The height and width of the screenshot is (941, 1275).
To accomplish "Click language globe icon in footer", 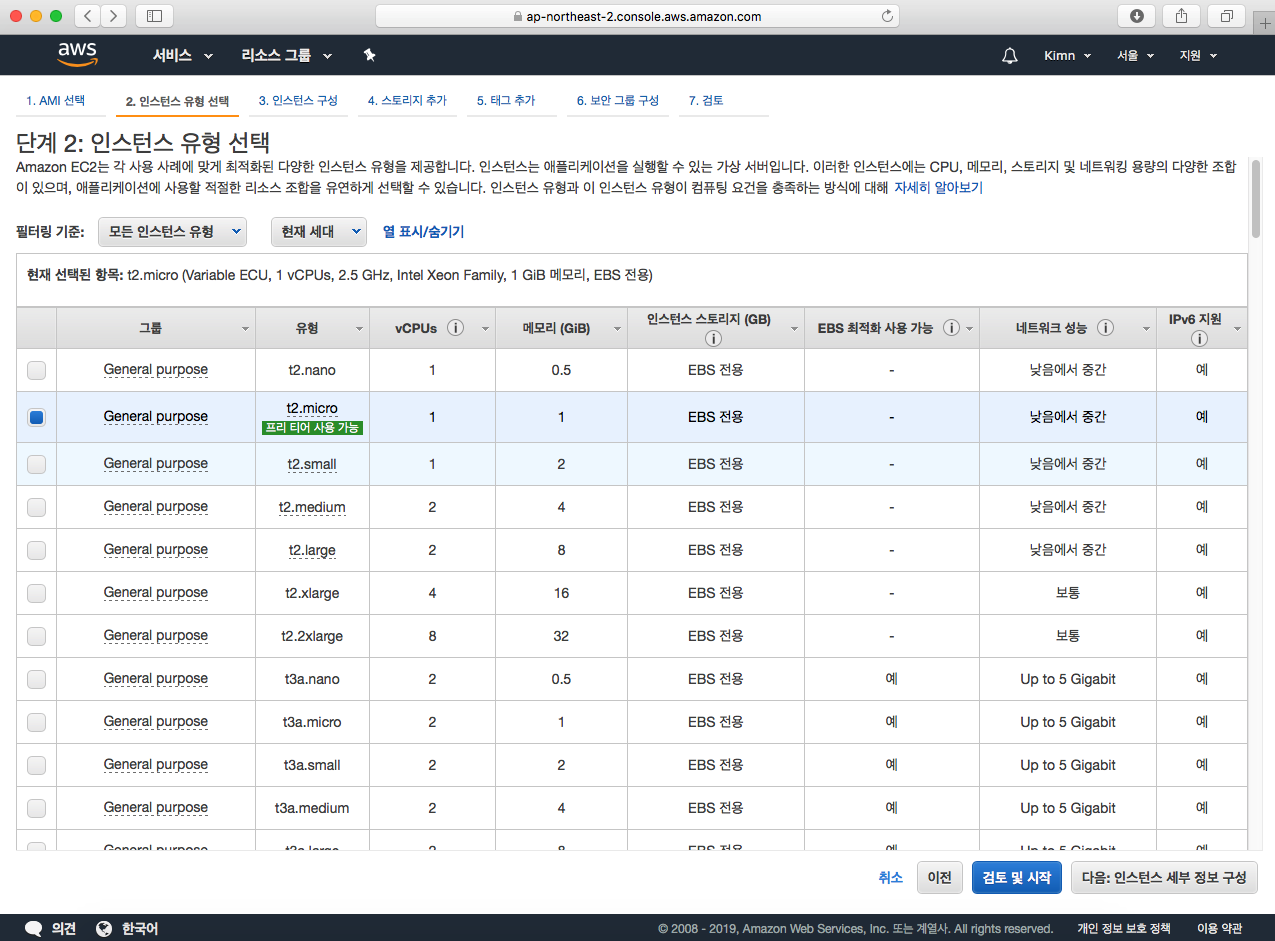I will click(x=104, y=928).
